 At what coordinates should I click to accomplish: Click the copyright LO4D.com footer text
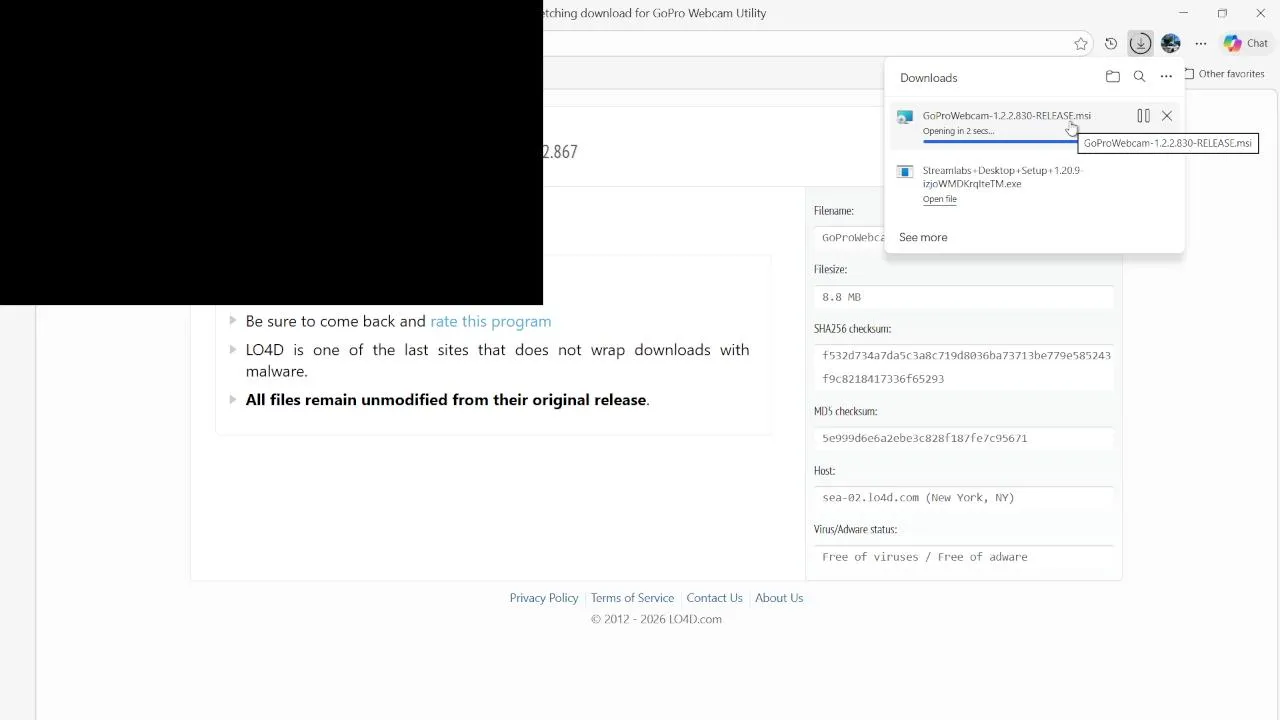click(656, 619)
